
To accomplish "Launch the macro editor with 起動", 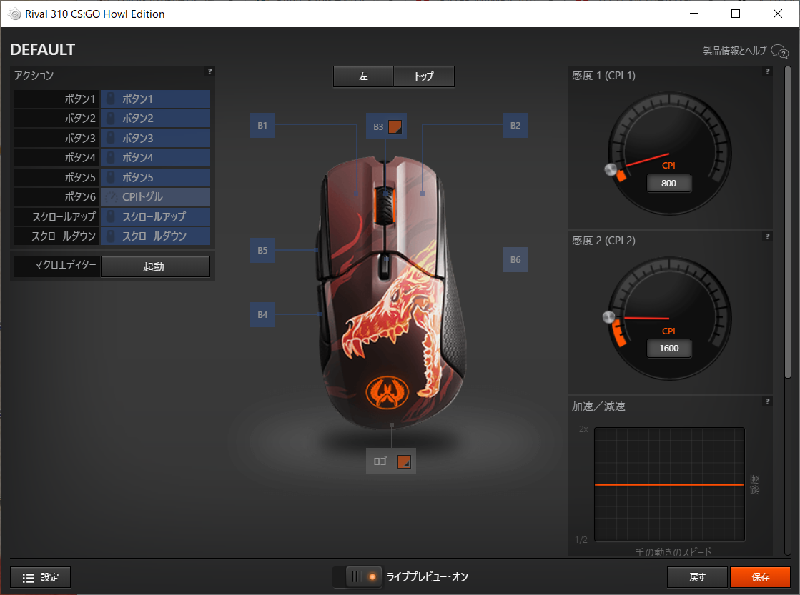I will click(x=156, y=266).
